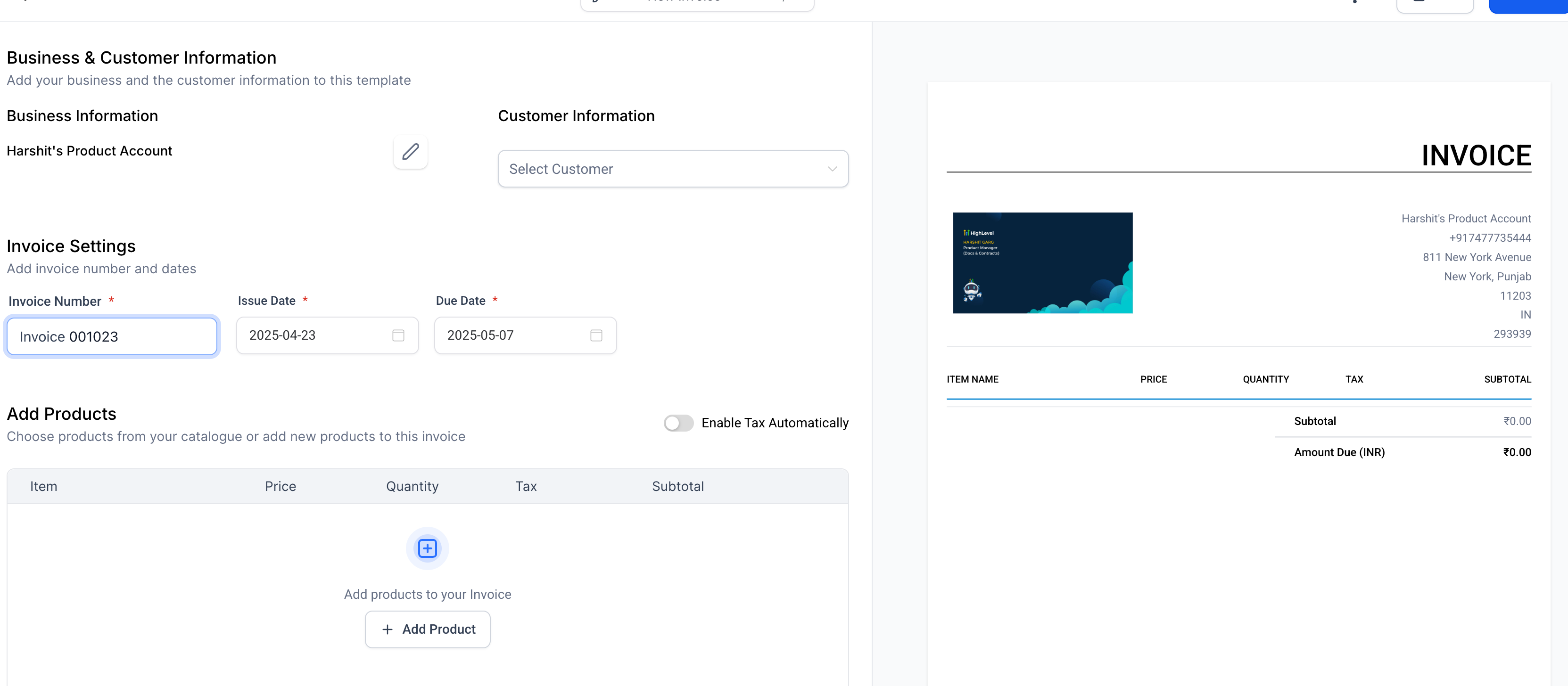Image resolution: width=1568 pixels, height=686 pixels.
Task: Click the Invoice Number input field
Action: [112, 336]
